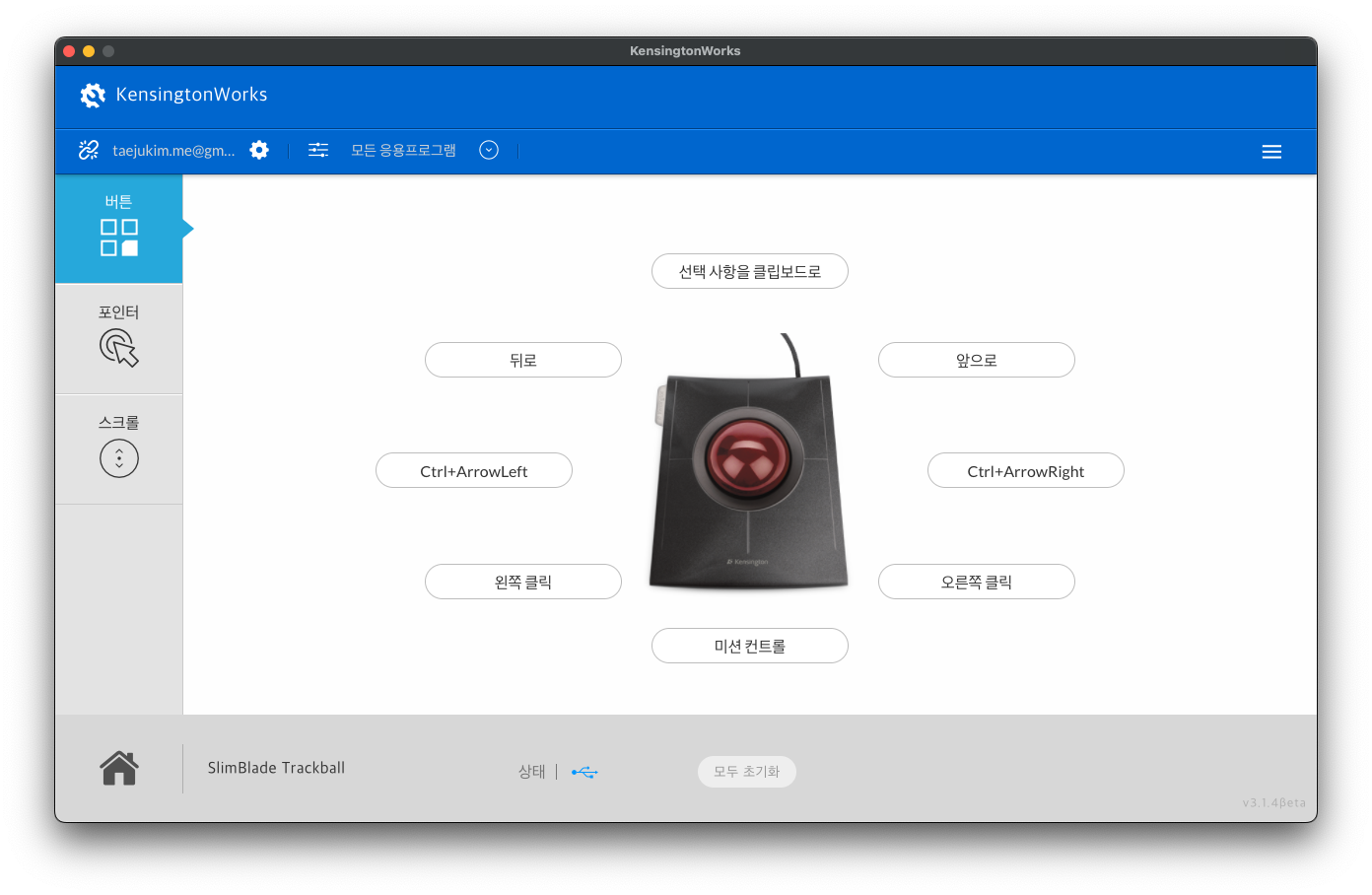
Task: Click the 선택 사항을 클립보드로 button assignment
Action: 750,271
